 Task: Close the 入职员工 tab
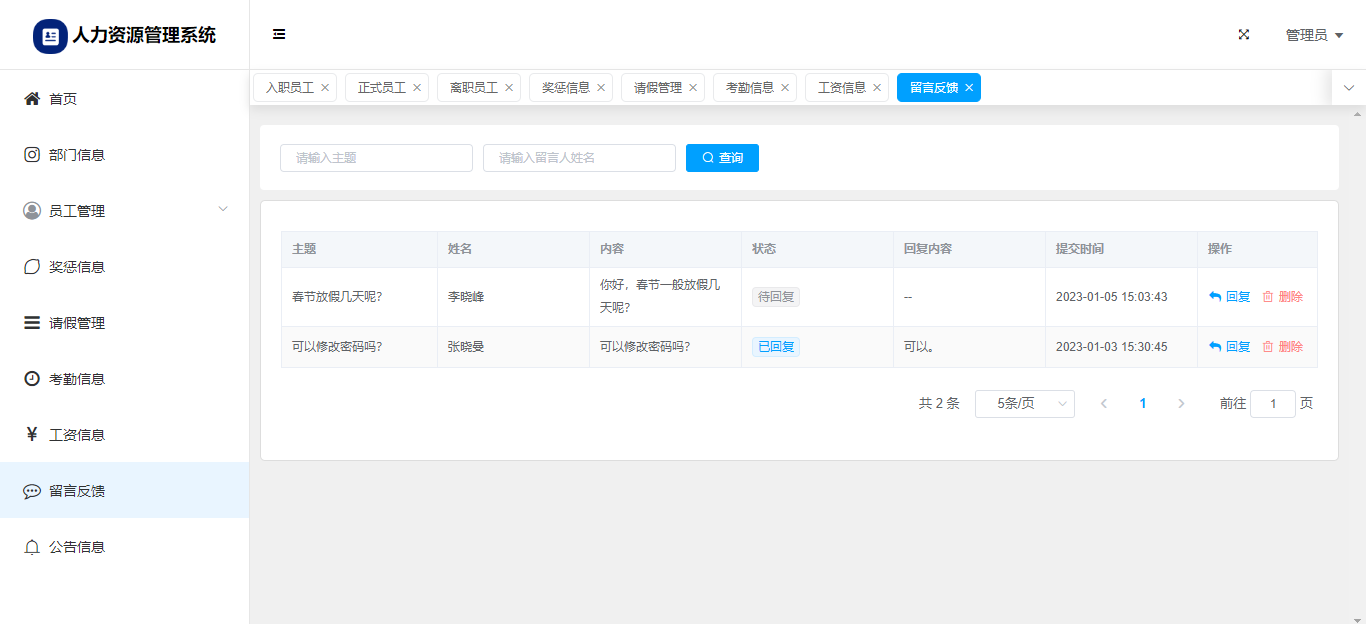(325, 88)
